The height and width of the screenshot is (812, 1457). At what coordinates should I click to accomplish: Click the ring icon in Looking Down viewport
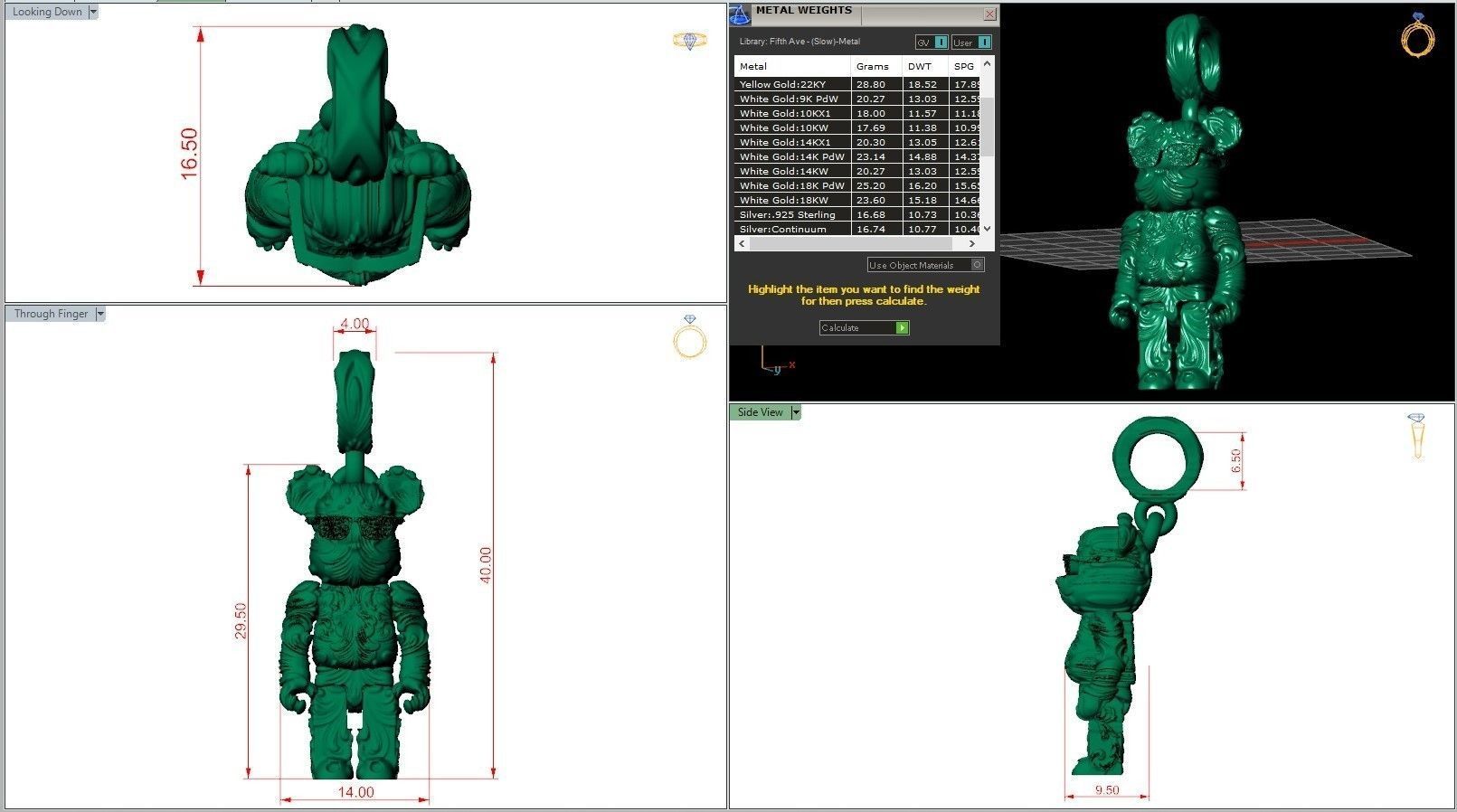689,40
